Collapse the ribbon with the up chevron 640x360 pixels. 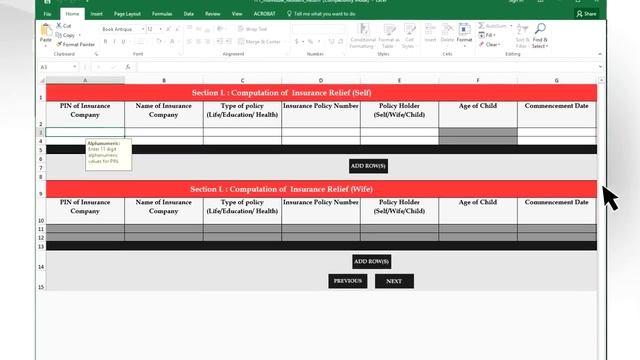(600, 54)
